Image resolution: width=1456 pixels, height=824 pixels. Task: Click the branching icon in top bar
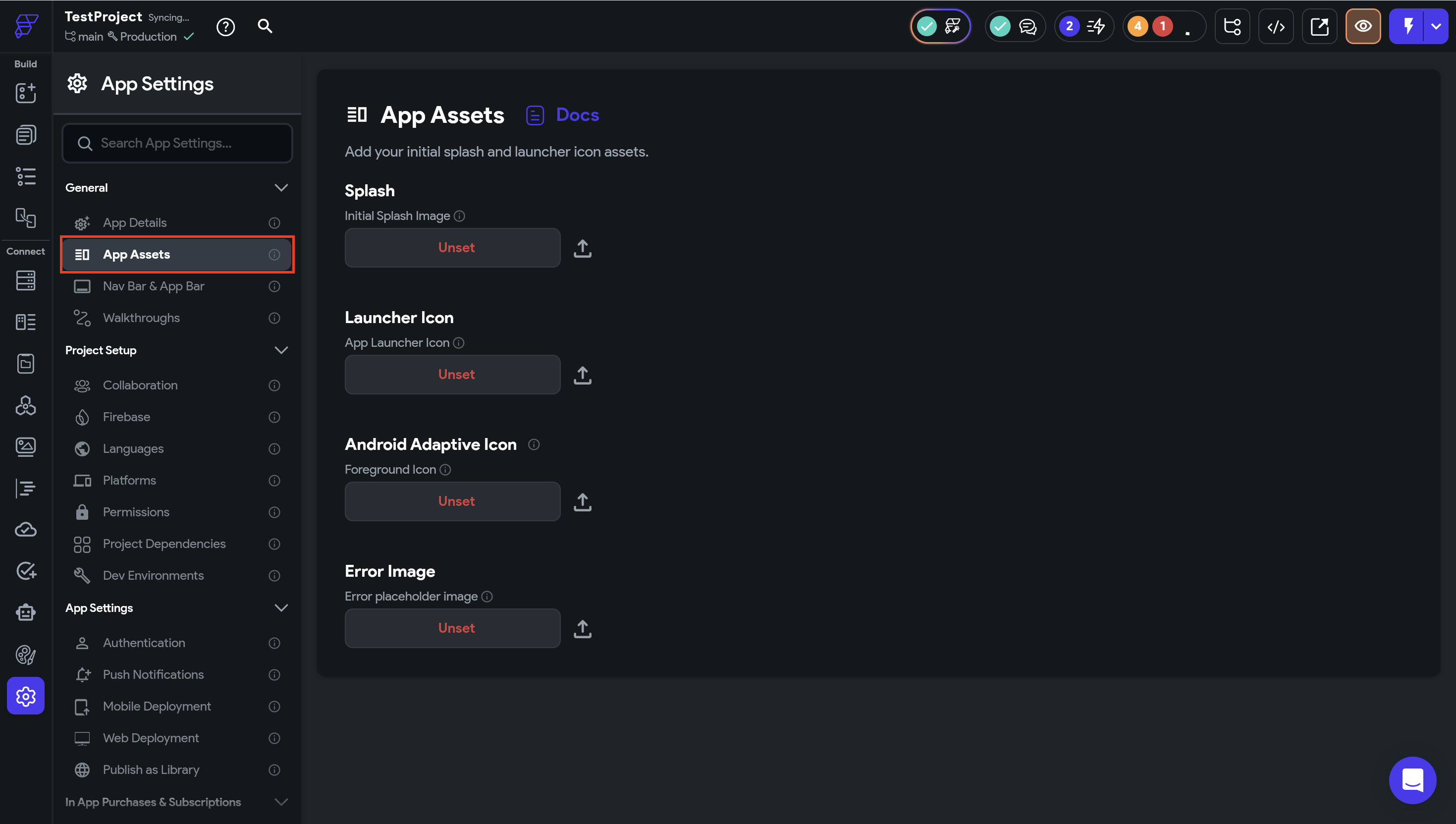coord(1232,27)
